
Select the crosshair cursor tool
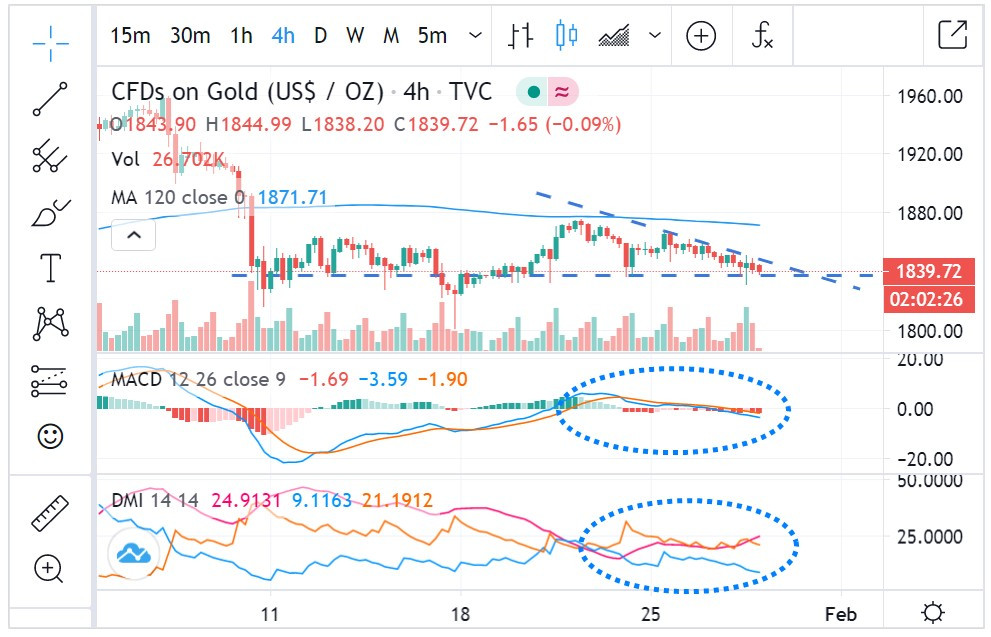(x=50, y=38)
